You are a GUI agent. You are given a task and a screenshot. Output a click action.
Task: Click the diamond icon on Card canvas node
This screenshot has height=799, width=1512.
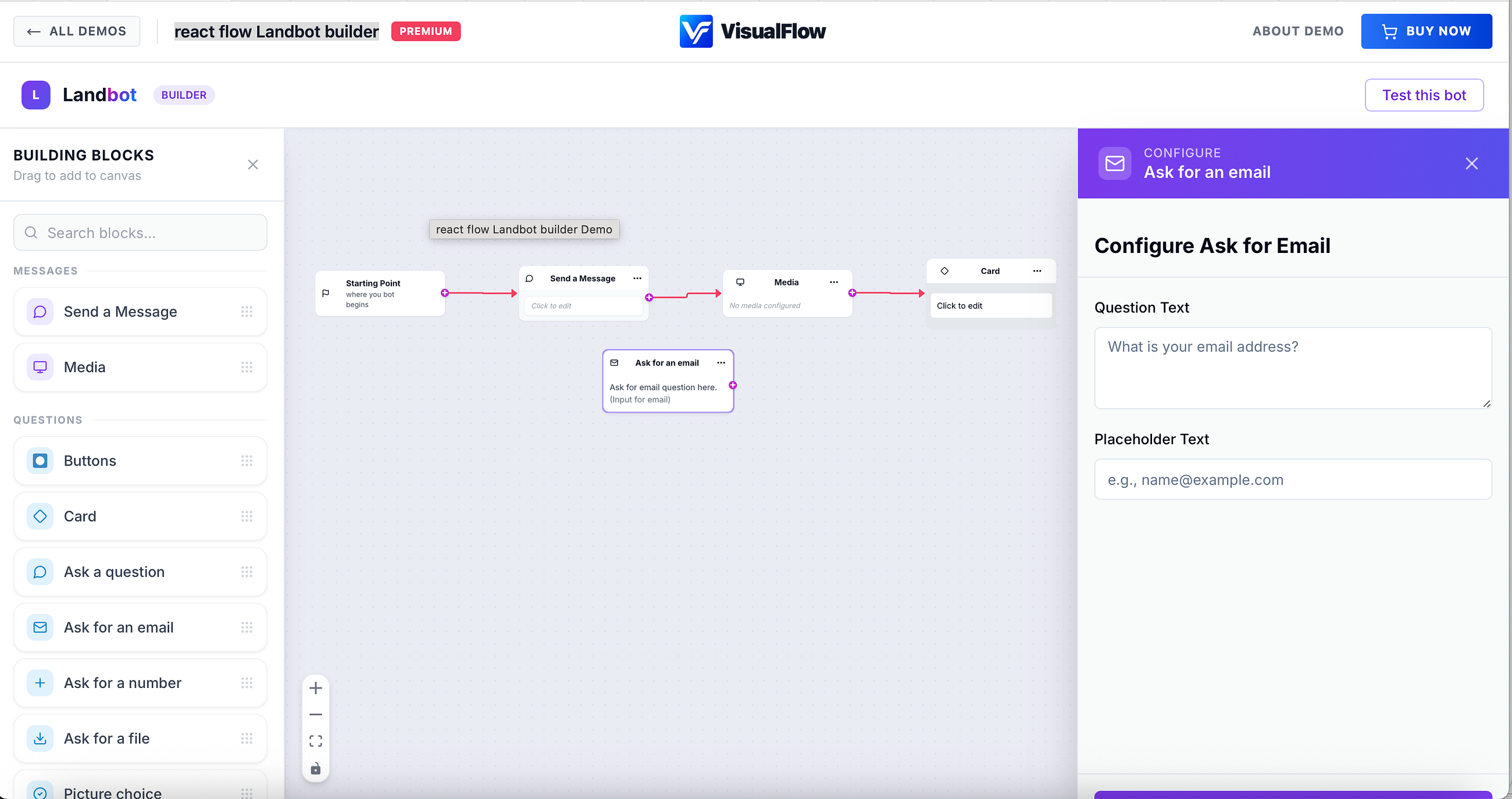[x=944, y=270]
